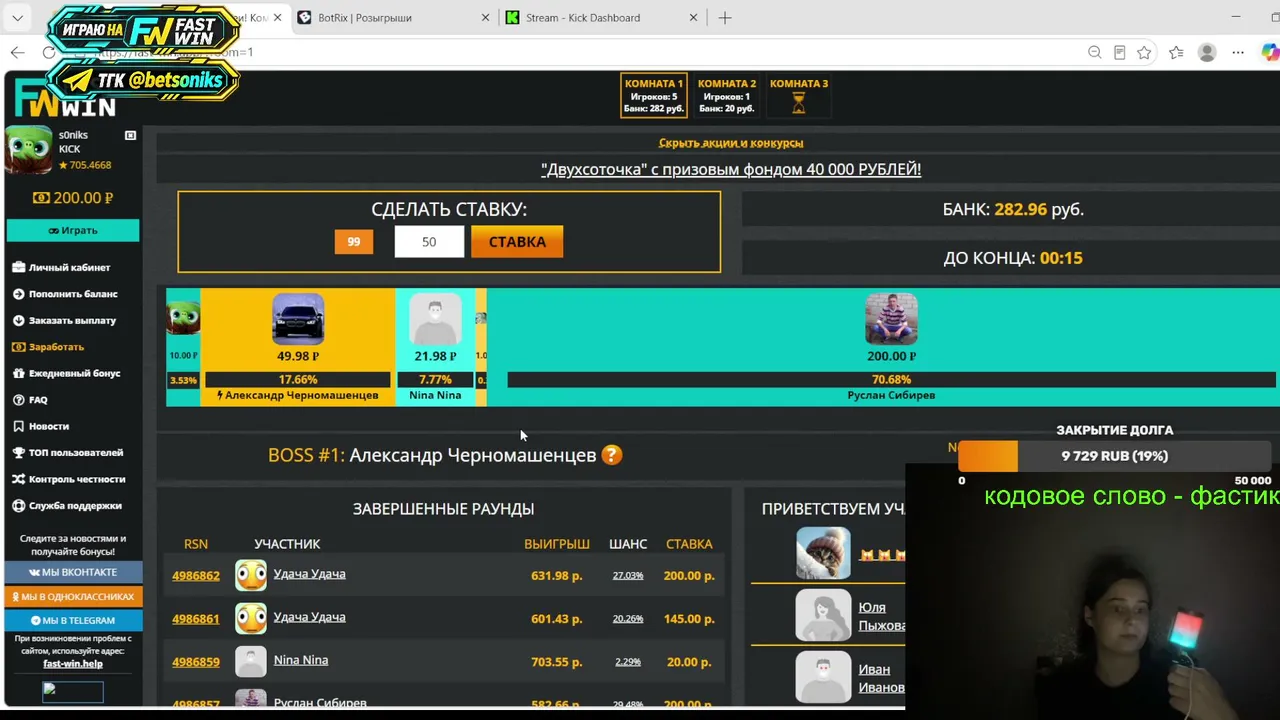The width and height of the screenshot is (1280, 720).
Task: Click Юля Пыжова's avatar in the welcome list
Action: click(x=823, y=615)
